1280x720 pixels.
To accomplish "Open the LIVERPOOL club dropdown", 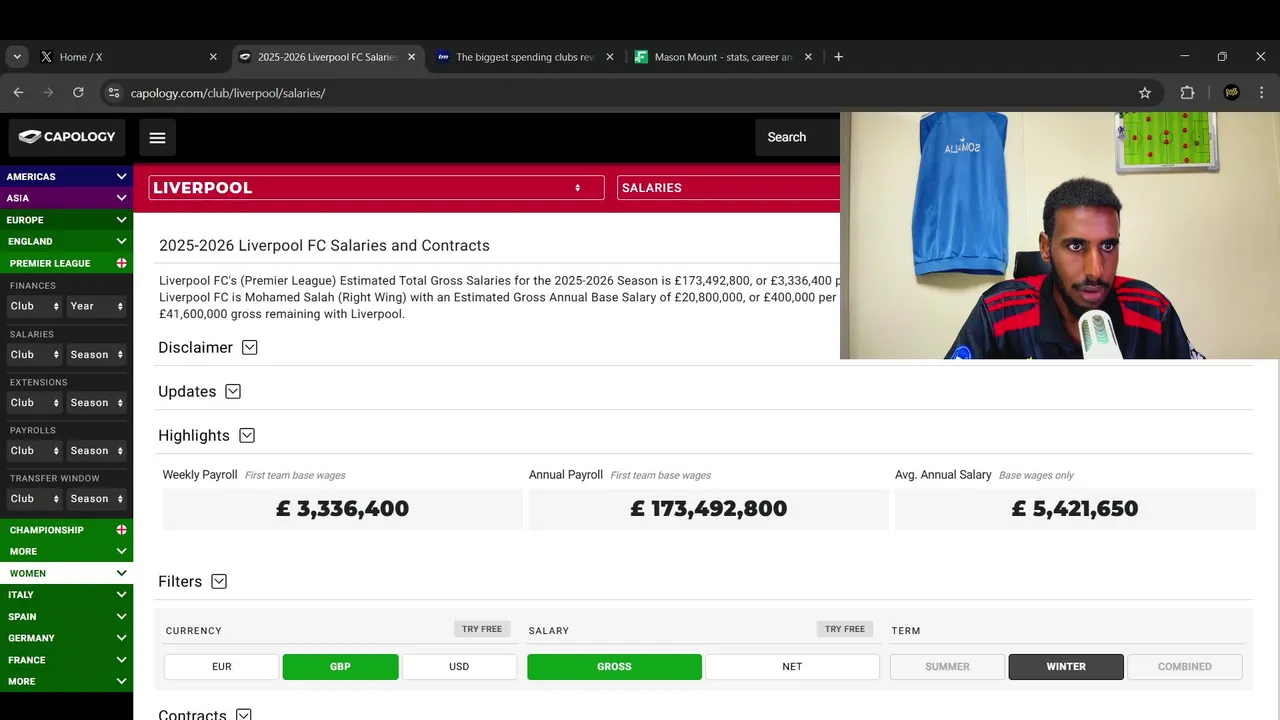I will click(376, 188).
